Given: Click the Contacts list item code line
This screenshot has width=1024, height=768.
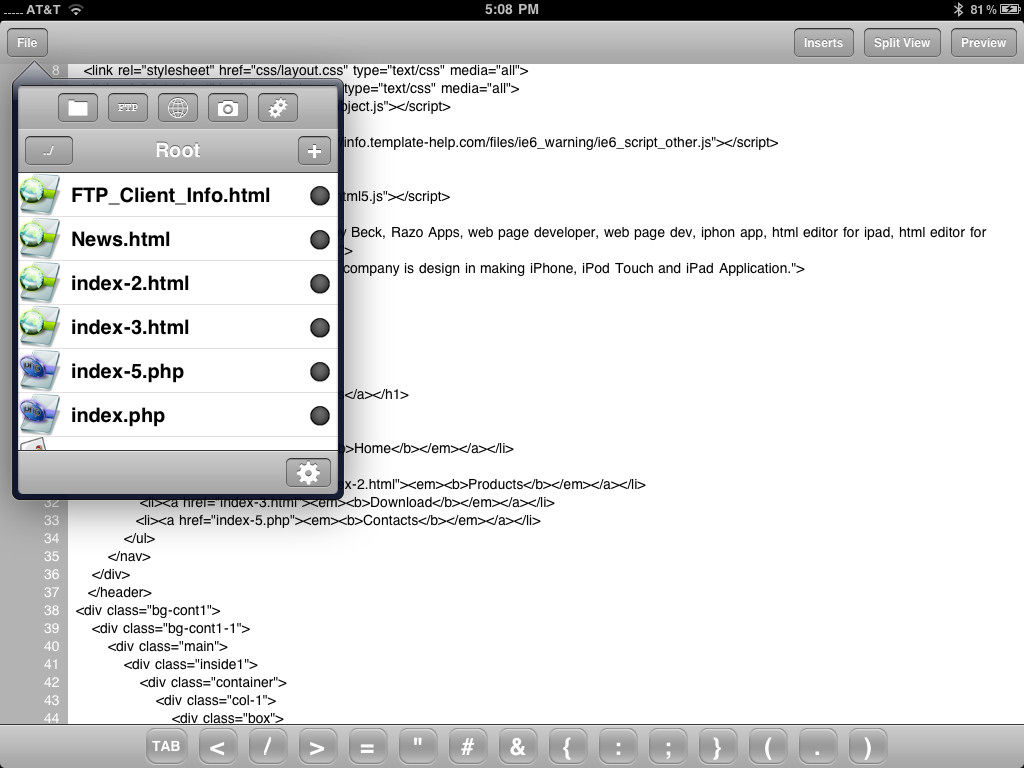Looking at the screenshot, I should (x=338, y=520).
